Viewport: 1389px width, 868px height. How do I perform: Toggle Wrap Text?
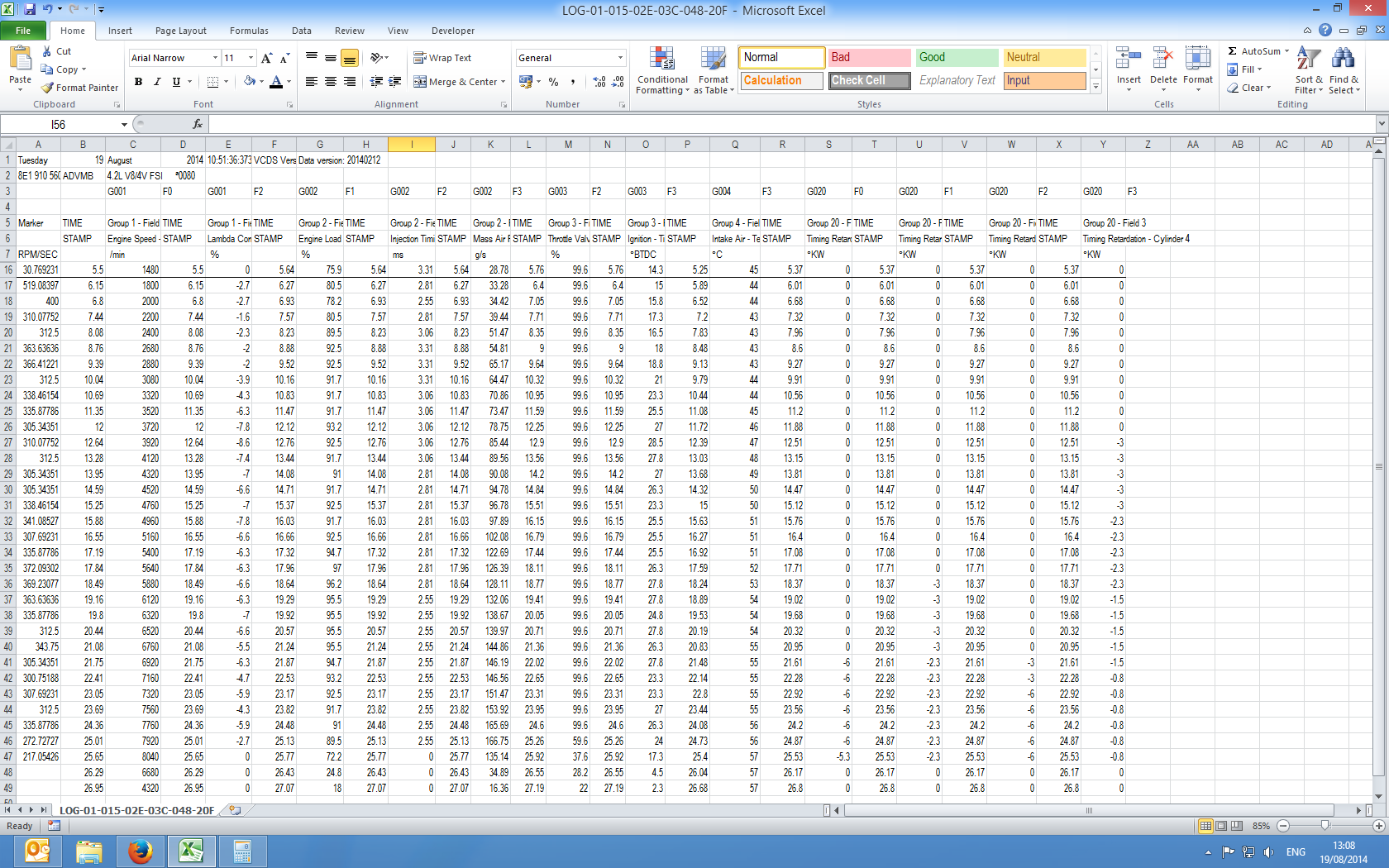[x=442, y=58]
